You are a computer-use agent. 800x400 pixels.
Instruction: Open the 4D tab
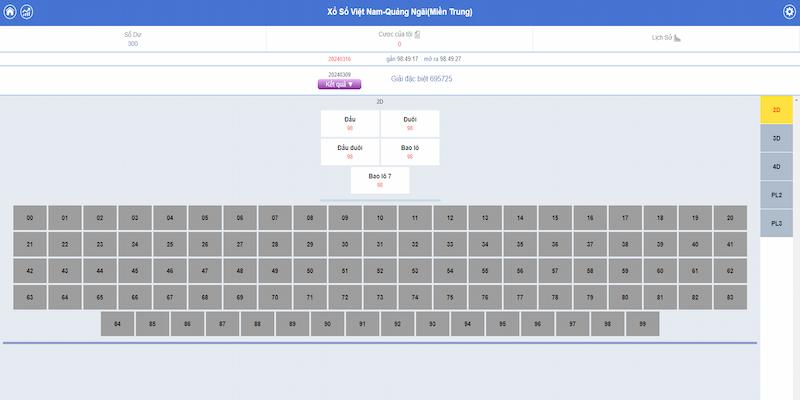(x=777, y=166)
